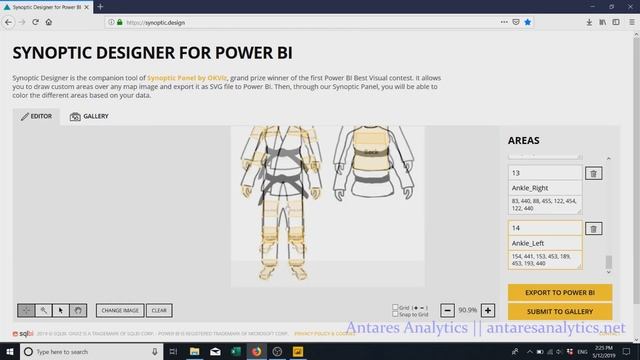Viewport: 640px width, 360px height.
Task: Select the magic wand tool
Action: pyautogui.click(x=43, y=310)
